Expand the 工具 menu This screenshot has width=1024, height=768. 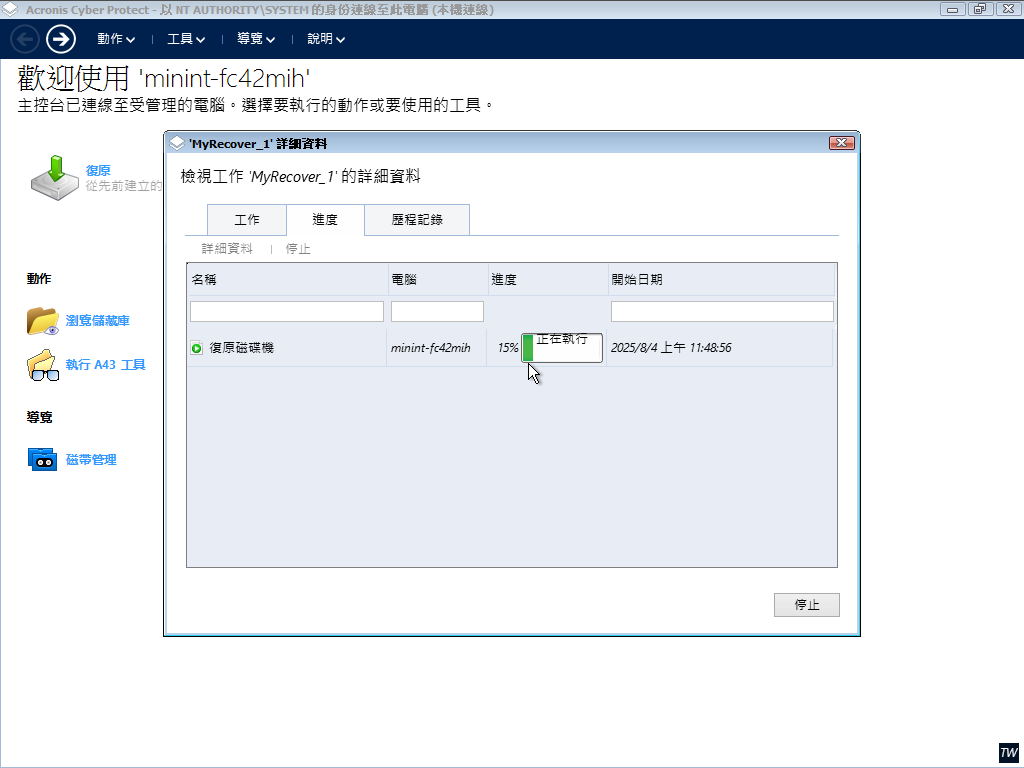[x=186, y=40]
